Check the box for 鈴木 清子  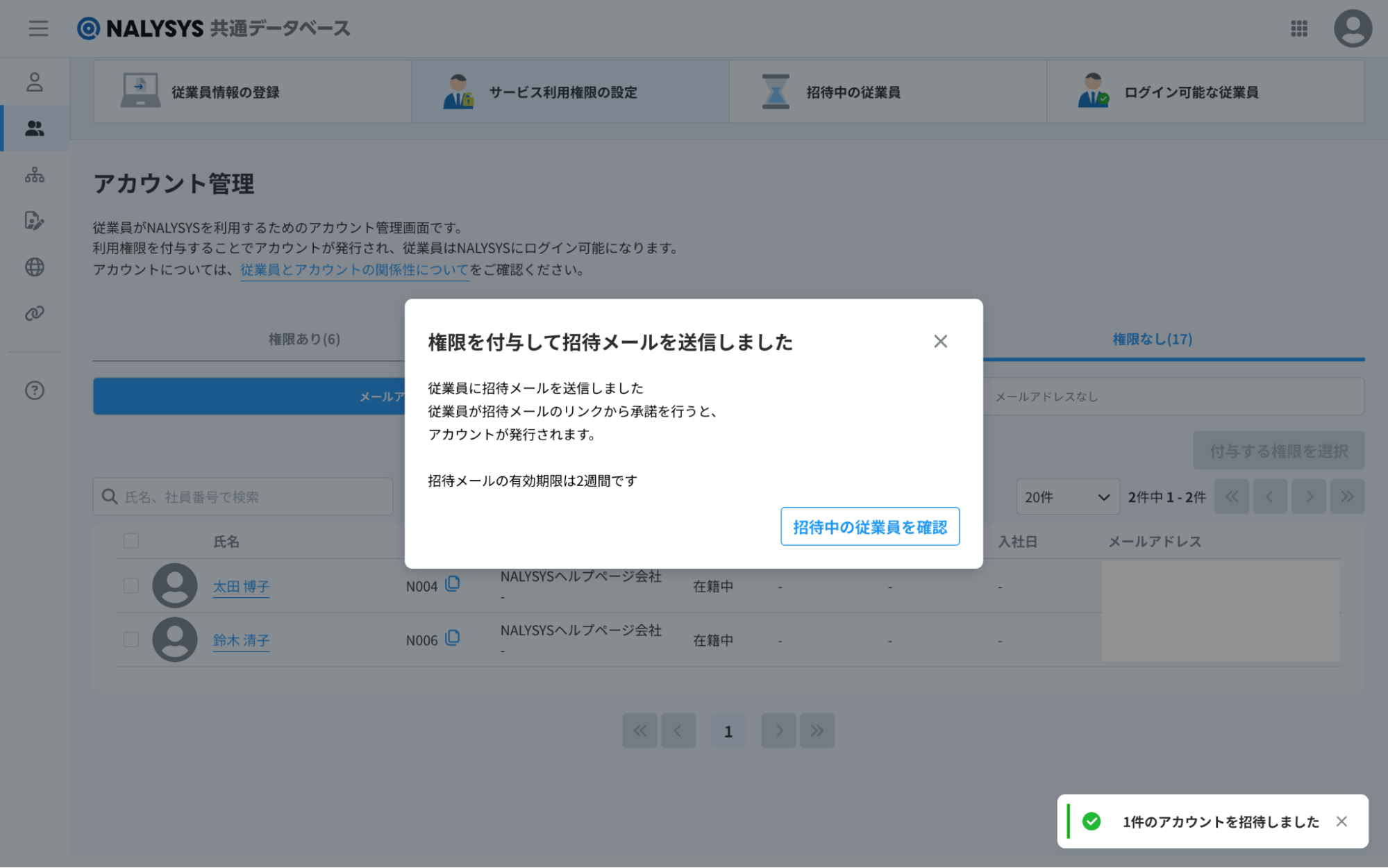point(131,640)
